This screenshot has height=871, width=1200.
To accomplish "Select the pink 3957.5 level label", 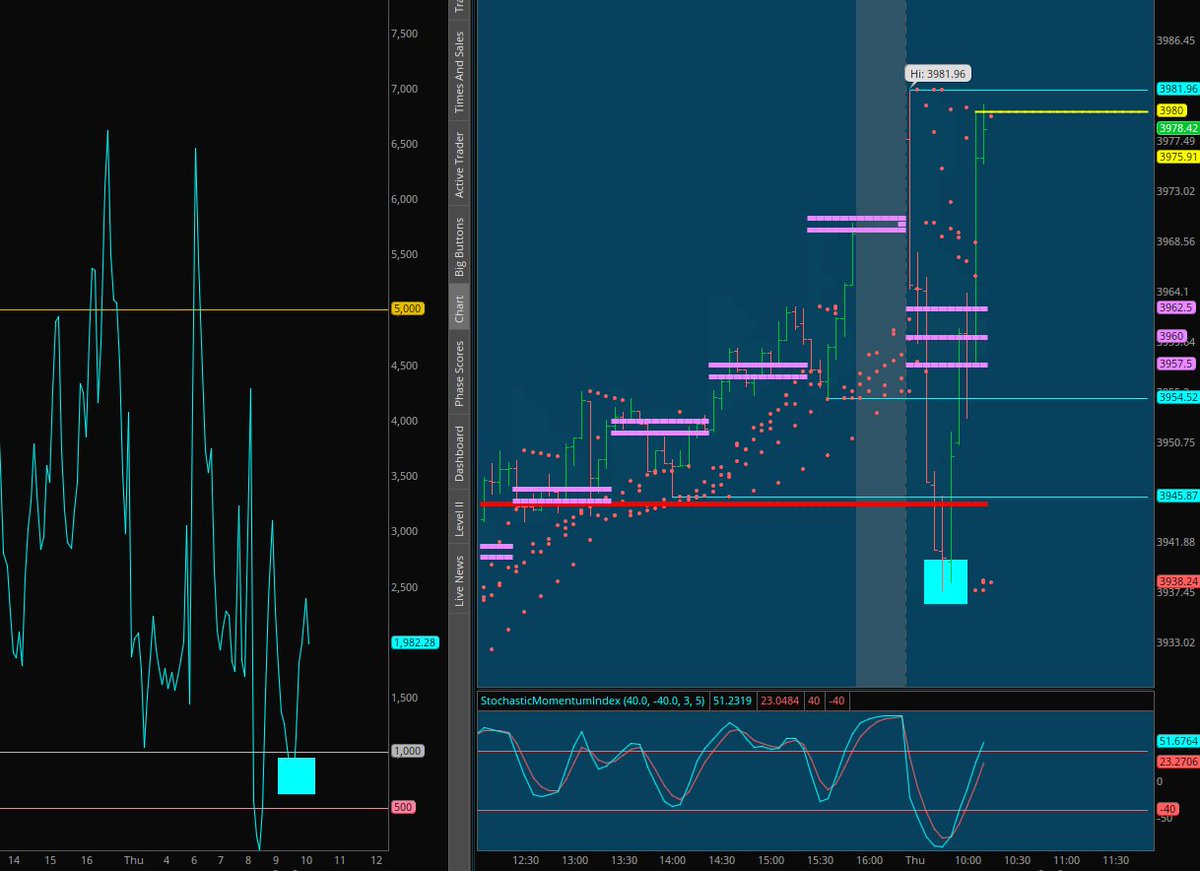I will 1174,362.
